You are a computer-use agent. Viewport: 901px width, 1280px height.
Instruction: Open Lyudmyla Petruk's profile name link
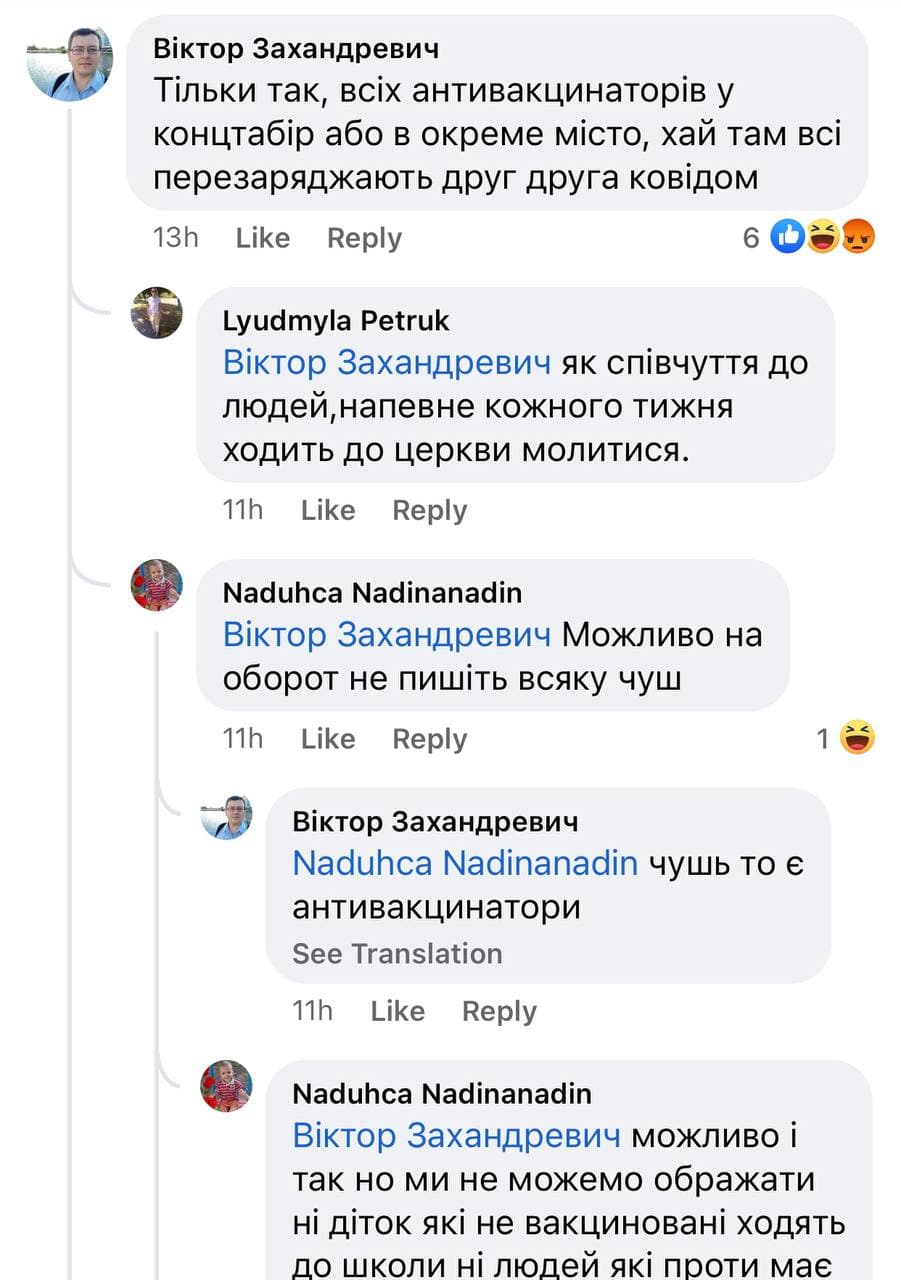(336, 321)
